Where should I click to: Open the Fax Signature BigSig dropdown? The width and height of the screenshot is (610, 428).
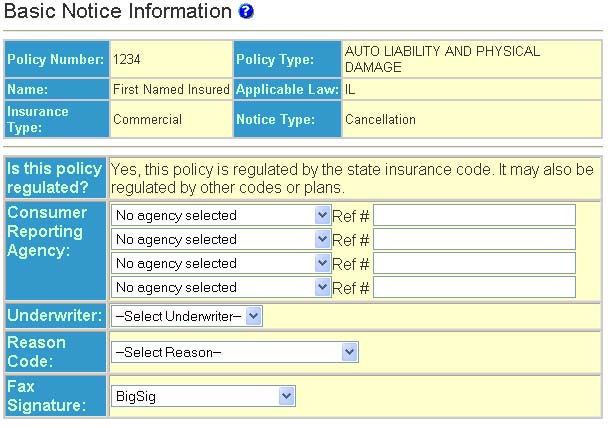coord(203,396)
